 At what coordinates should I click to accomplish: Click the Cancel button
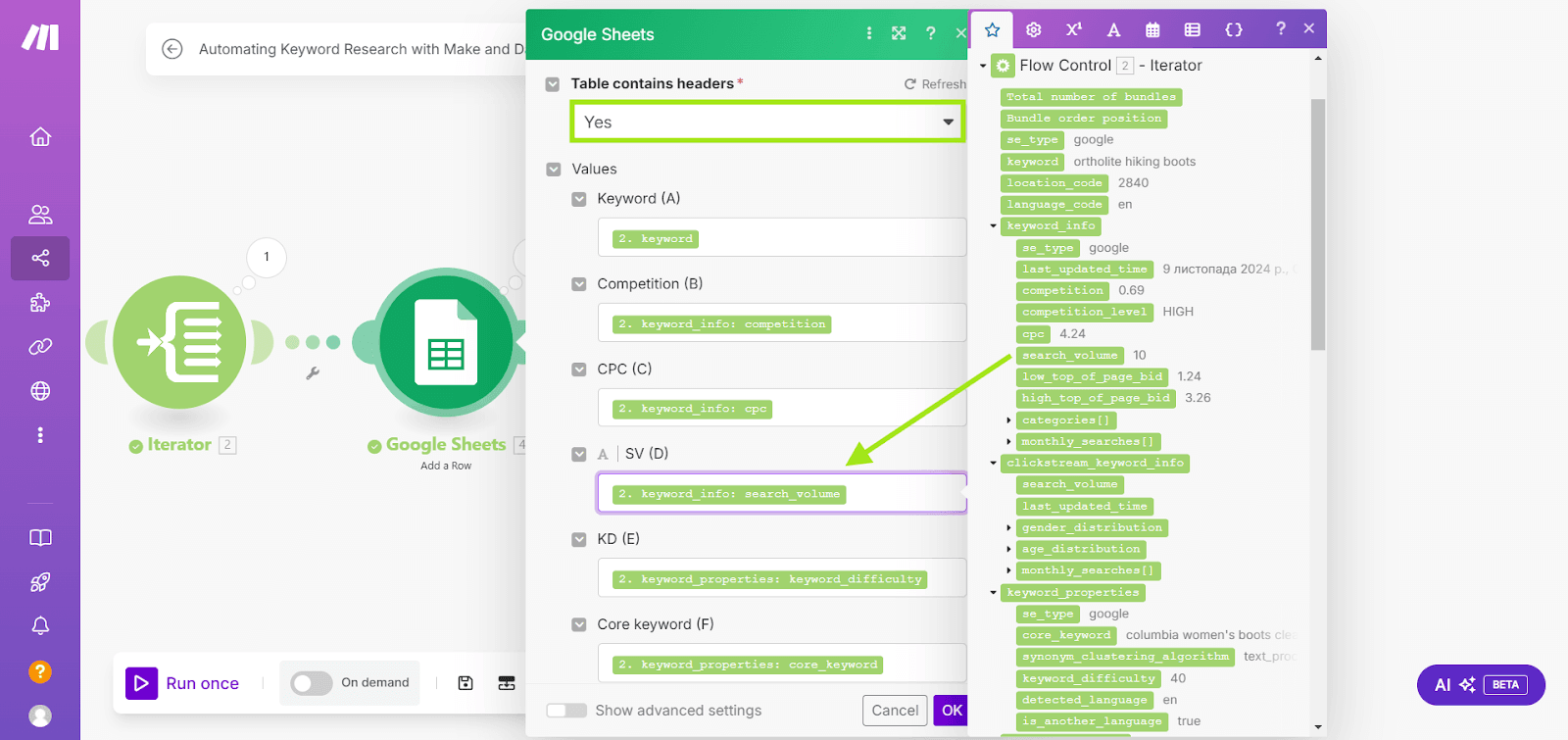tap(895, 711)
